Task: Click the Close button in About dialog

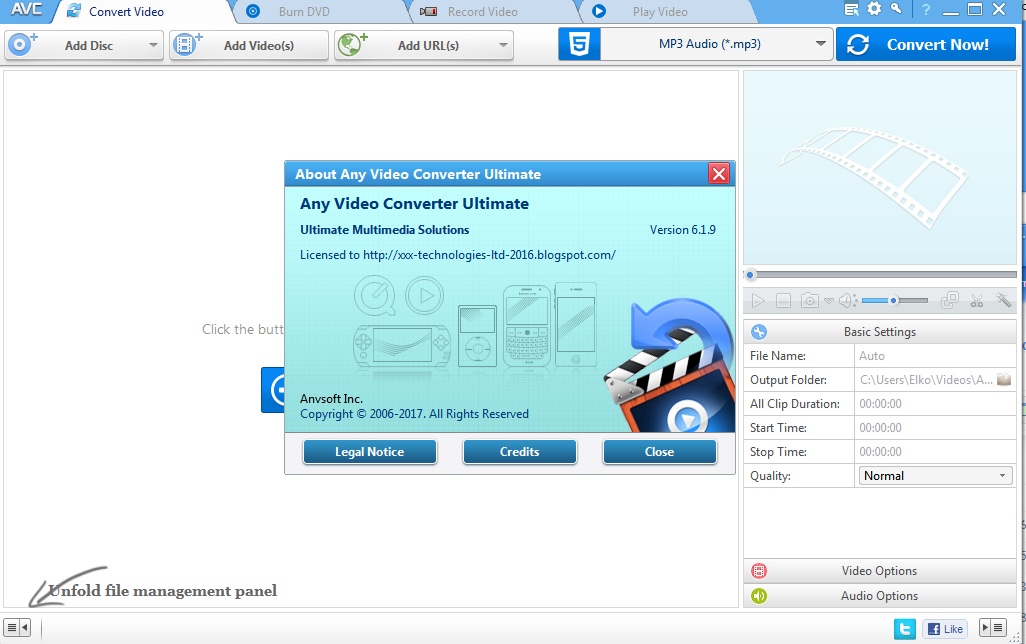Action: click(660, 452)
